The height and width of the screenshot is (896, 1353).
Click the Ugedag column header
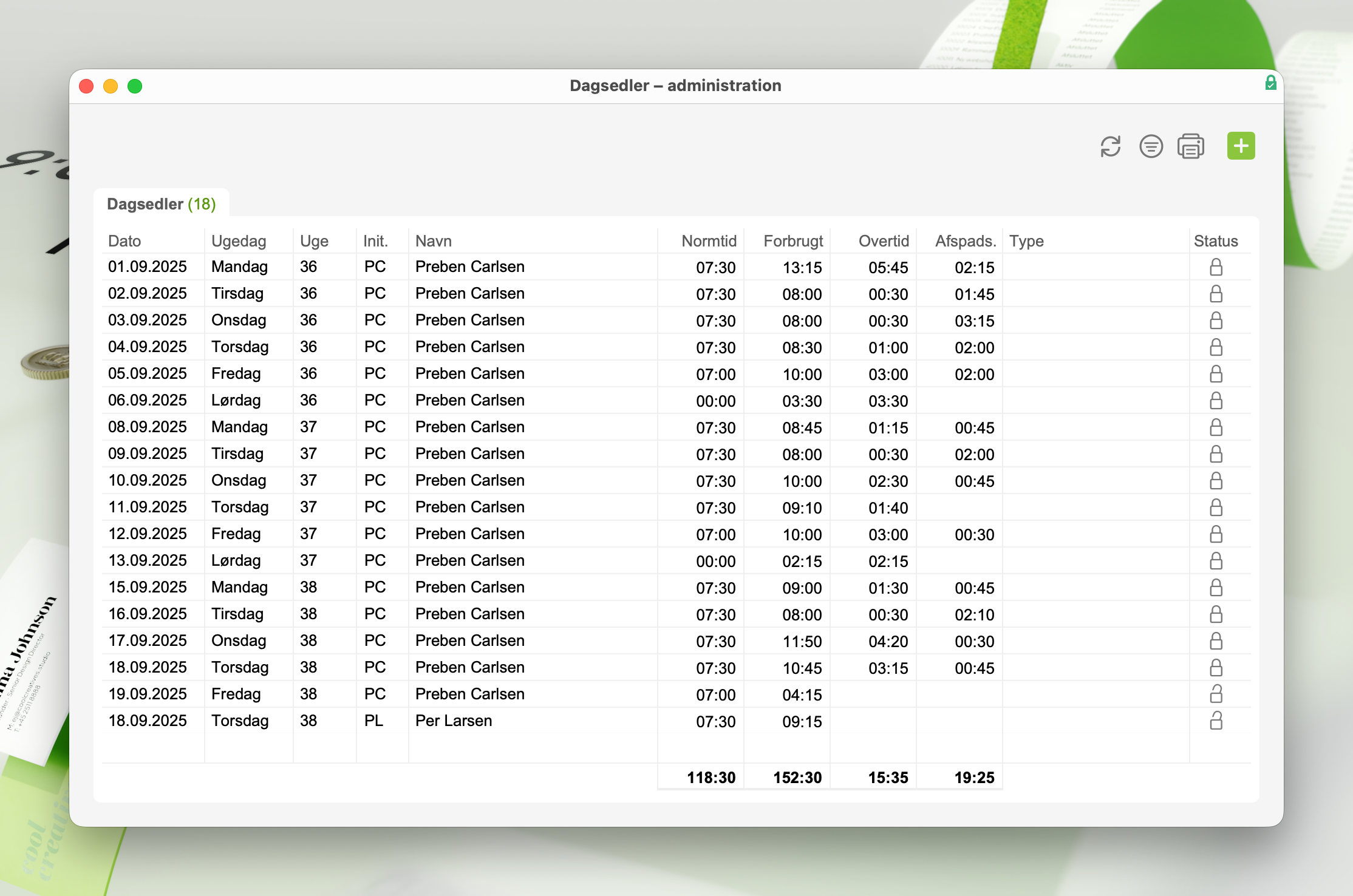click(239, 241)
